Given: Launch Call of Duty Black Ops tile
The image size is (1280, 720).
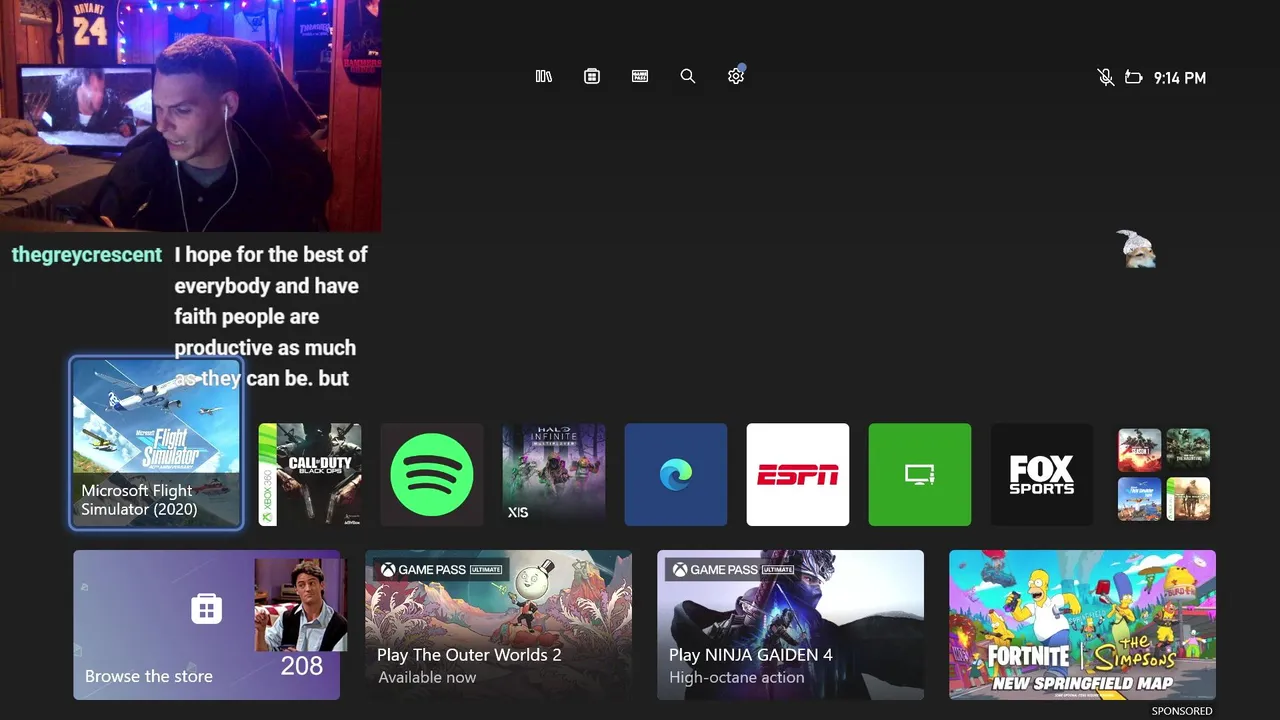Looking at the screenshot, I should click(x=310, y=474).
